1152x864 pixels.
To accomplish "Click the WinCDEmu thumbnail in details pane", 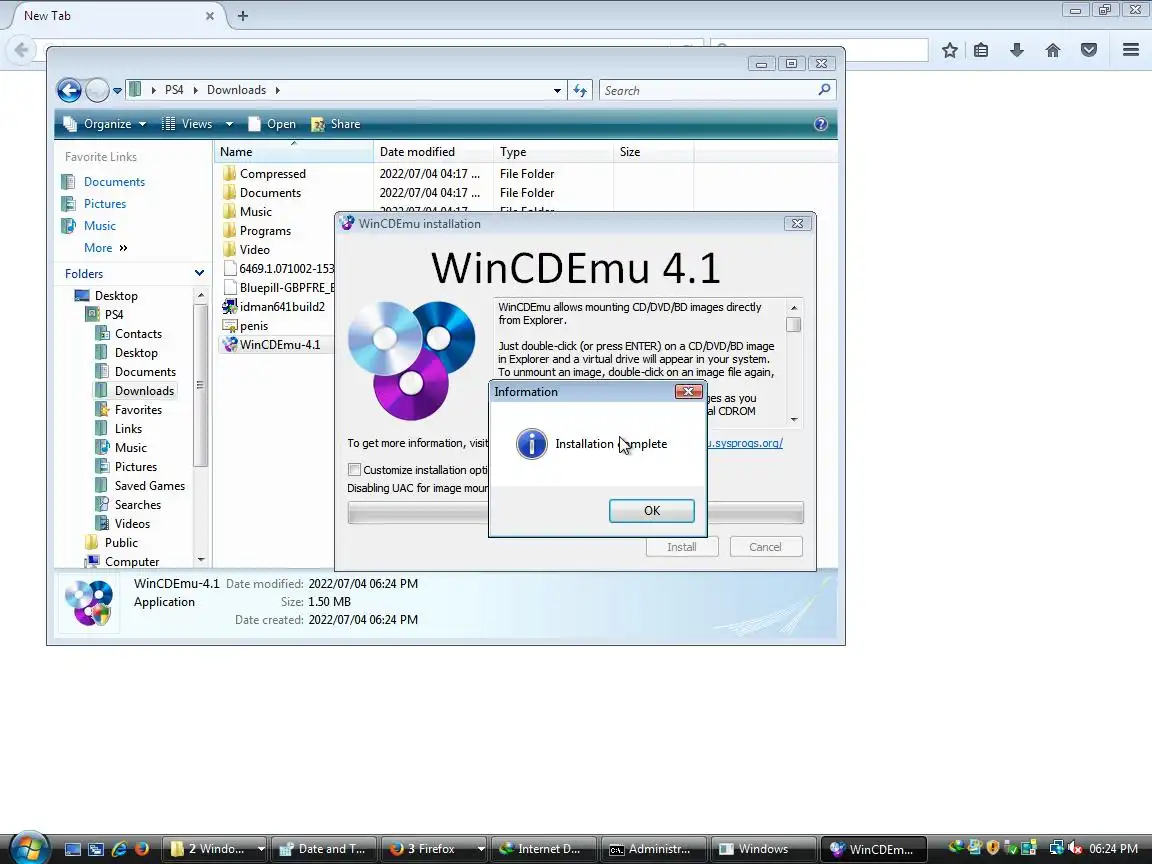I will click(89, 602).
